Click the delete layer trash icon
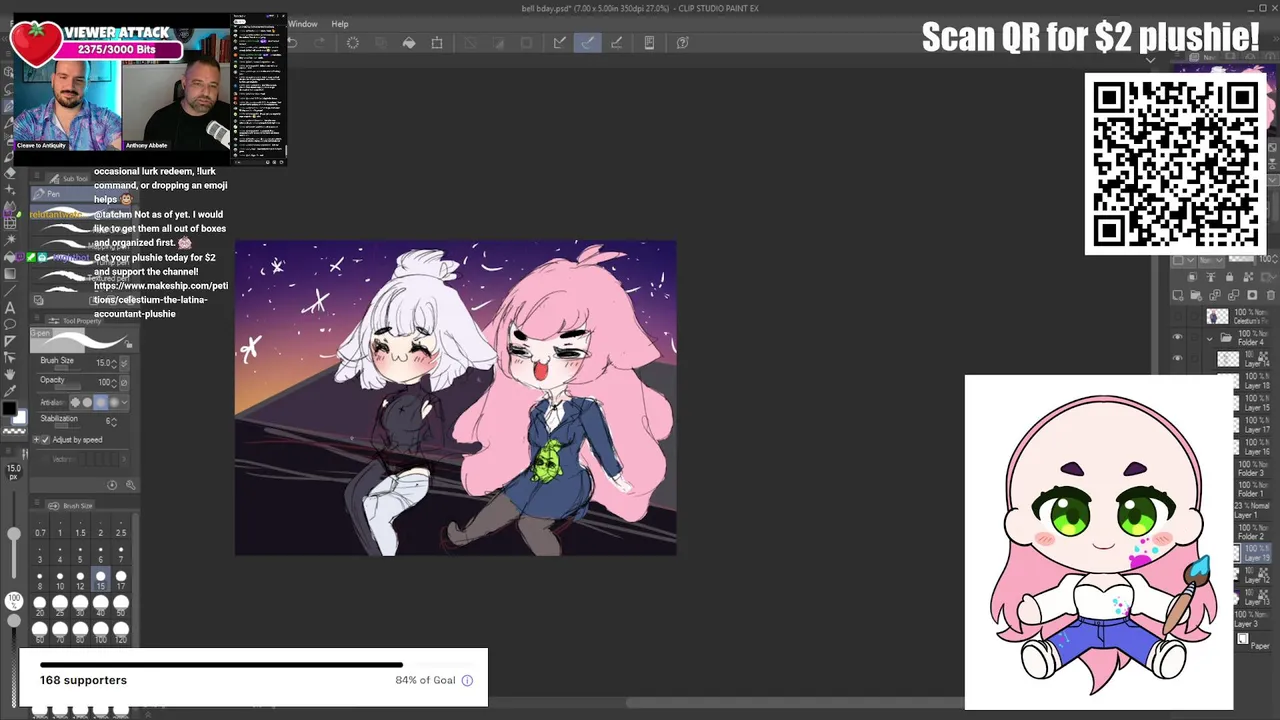The height and width of the screenshot is (720, 1280). pyautogui.click(x=1271, y=296)
